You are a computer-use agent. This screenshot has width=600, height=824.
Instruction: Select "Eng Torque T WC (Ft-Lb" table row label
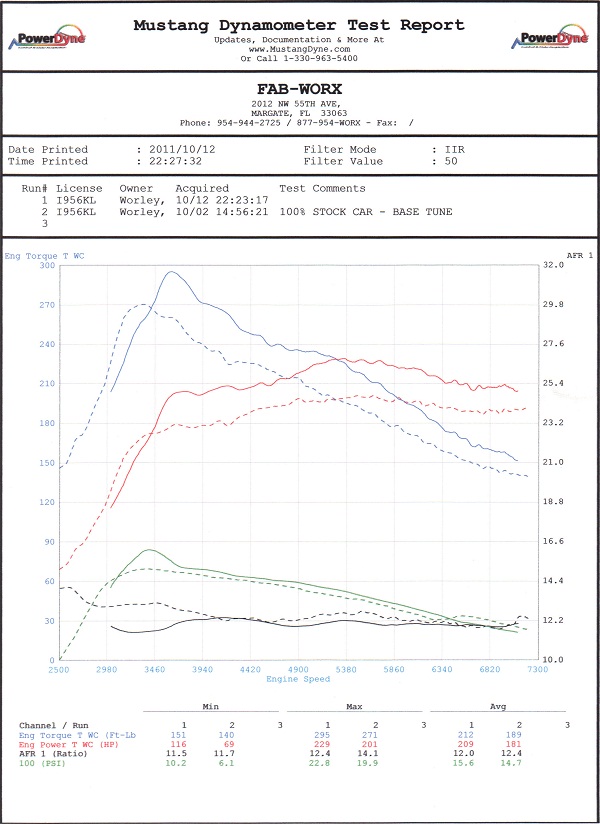click(x=77, y=735)
